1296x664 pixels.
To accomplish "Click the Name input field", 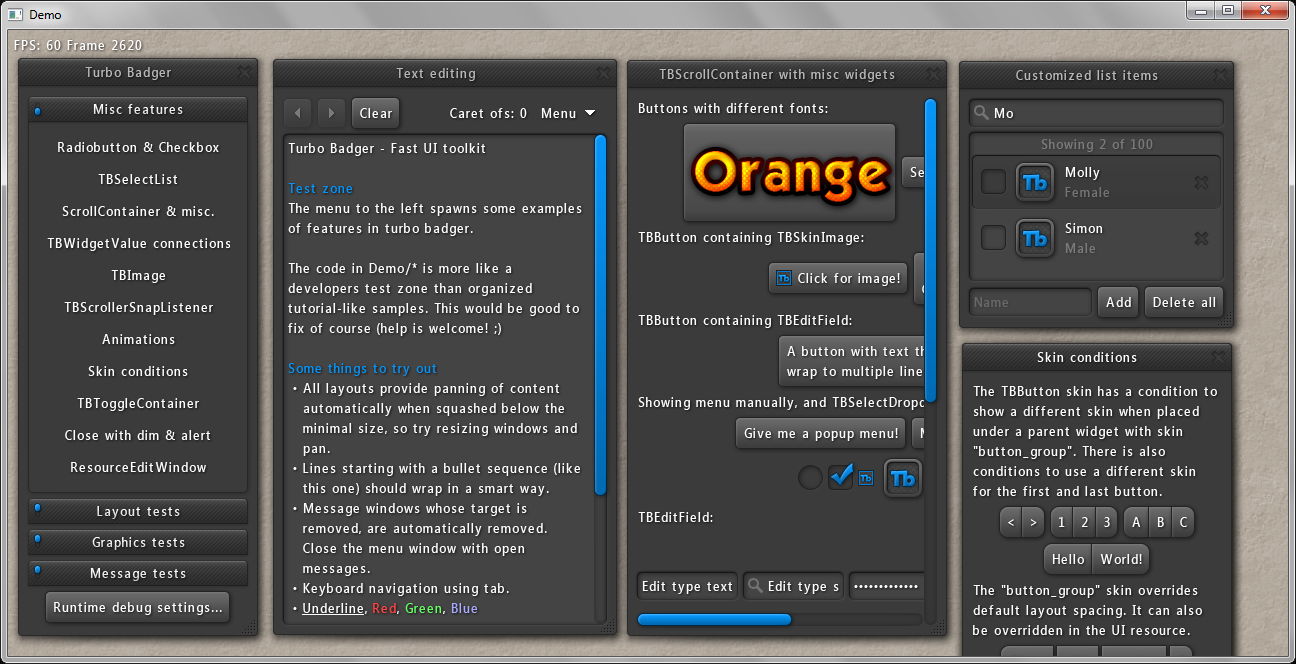I will (1029, 301).
